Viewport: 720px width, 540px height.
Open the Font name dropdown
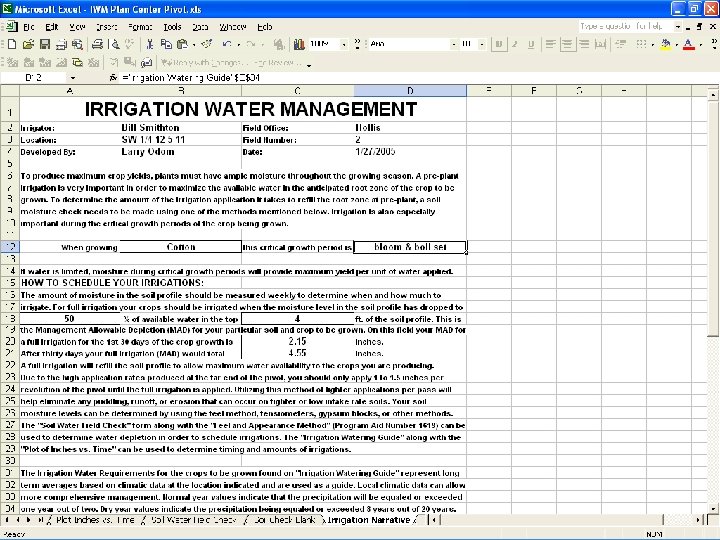coord(454,45)
